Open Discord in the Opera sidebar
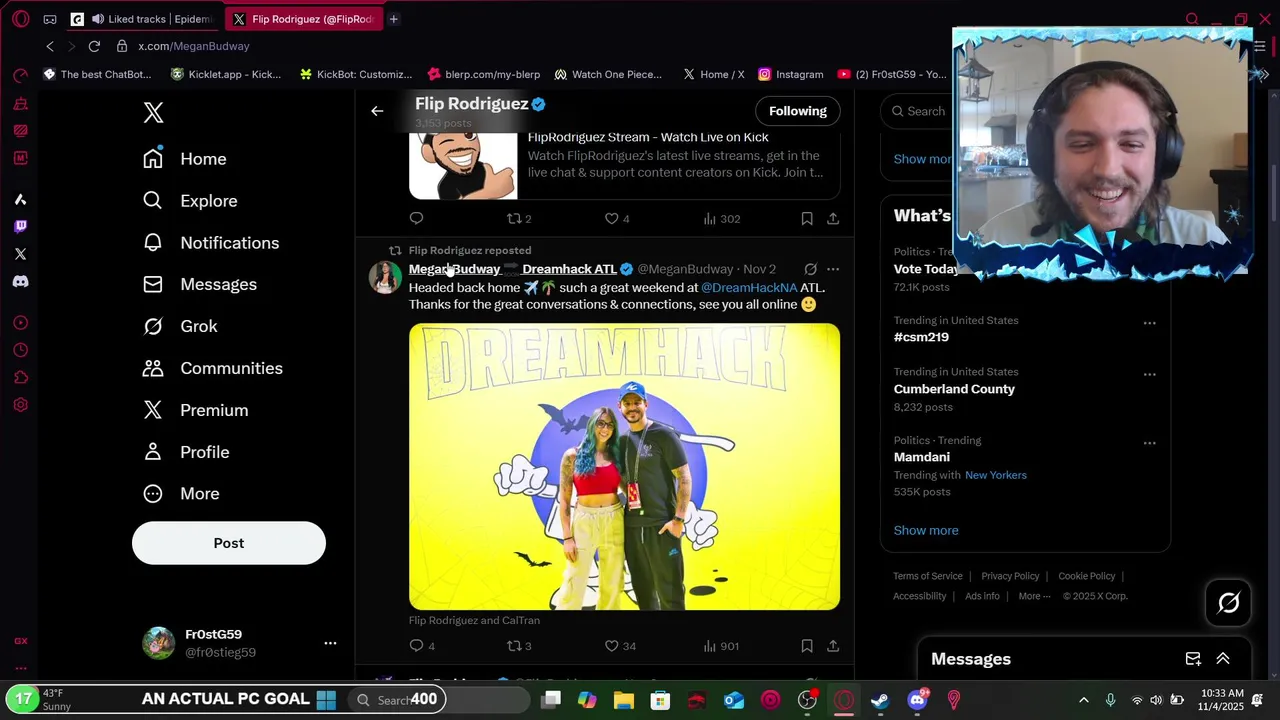The width and height of the screenshot is (1280, 720). (20, 282)
